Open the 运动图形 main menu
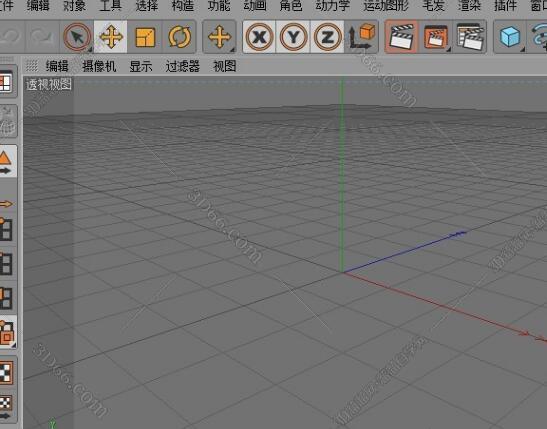 386,6
